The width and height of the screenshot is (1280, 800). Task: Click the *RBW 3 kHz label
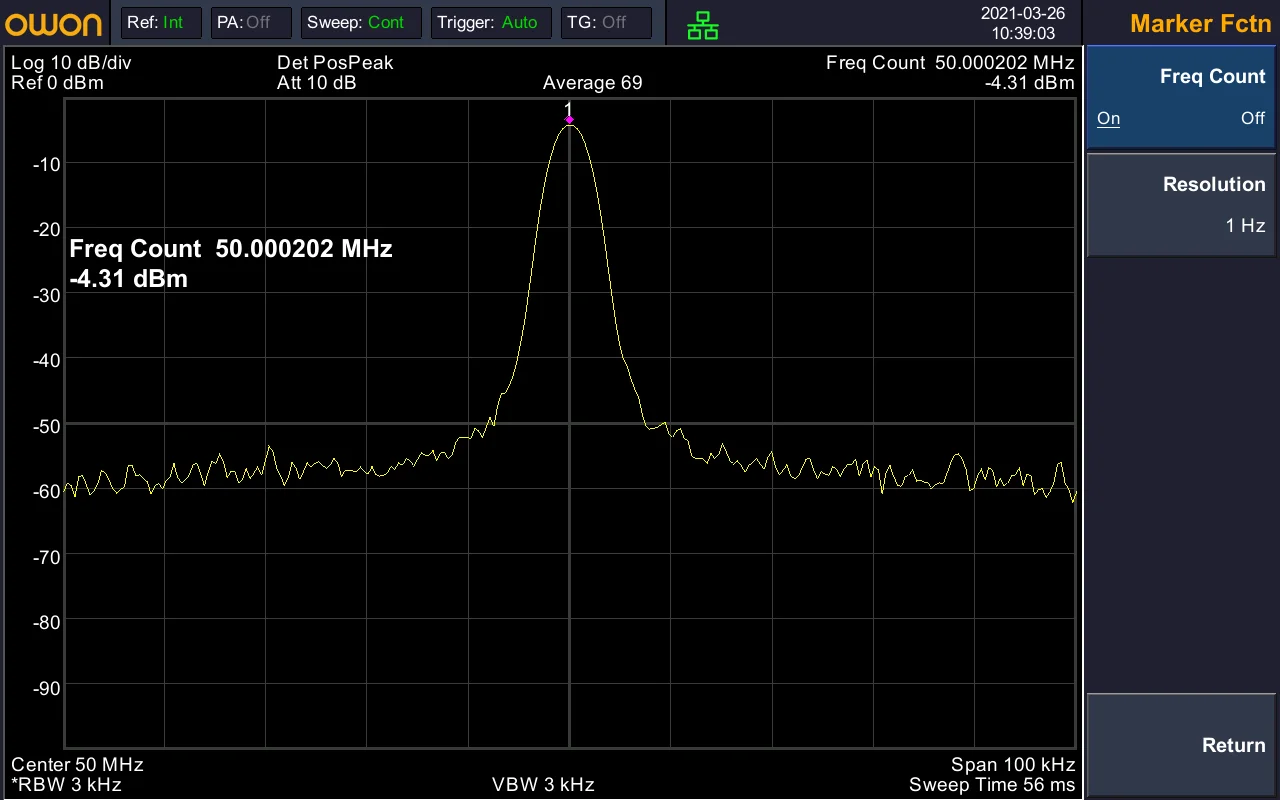[x=66, y=785]
